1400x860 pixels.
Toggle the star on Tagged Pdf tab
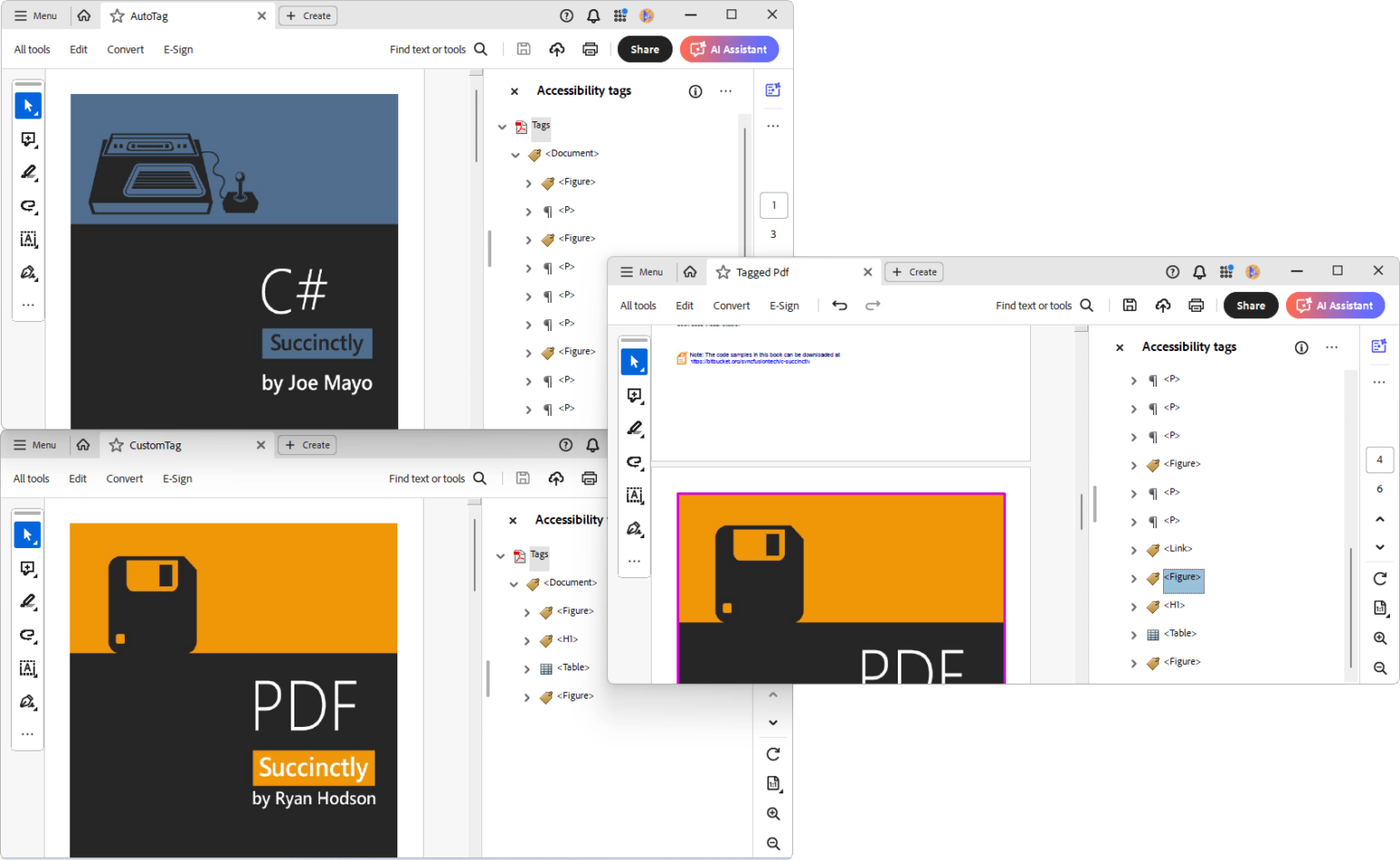coord(723,272)
